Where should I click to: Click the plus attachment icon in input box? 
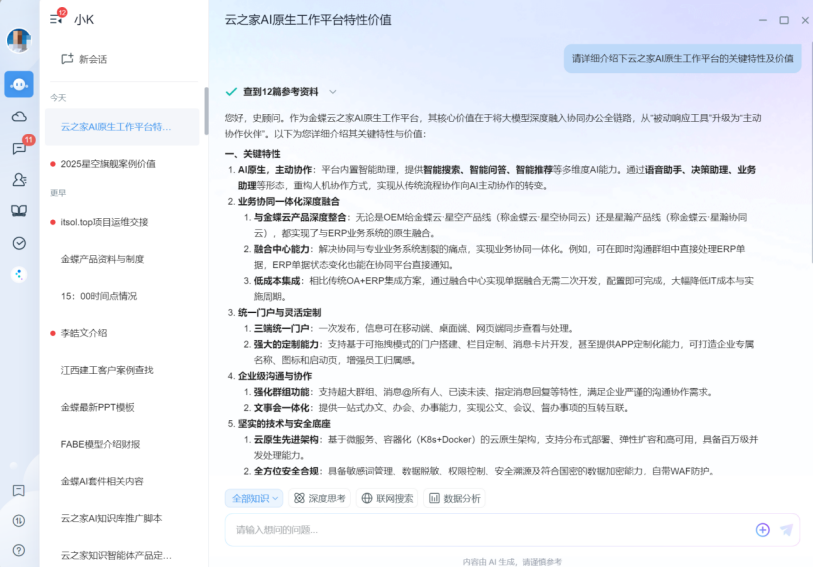[762, 530]
